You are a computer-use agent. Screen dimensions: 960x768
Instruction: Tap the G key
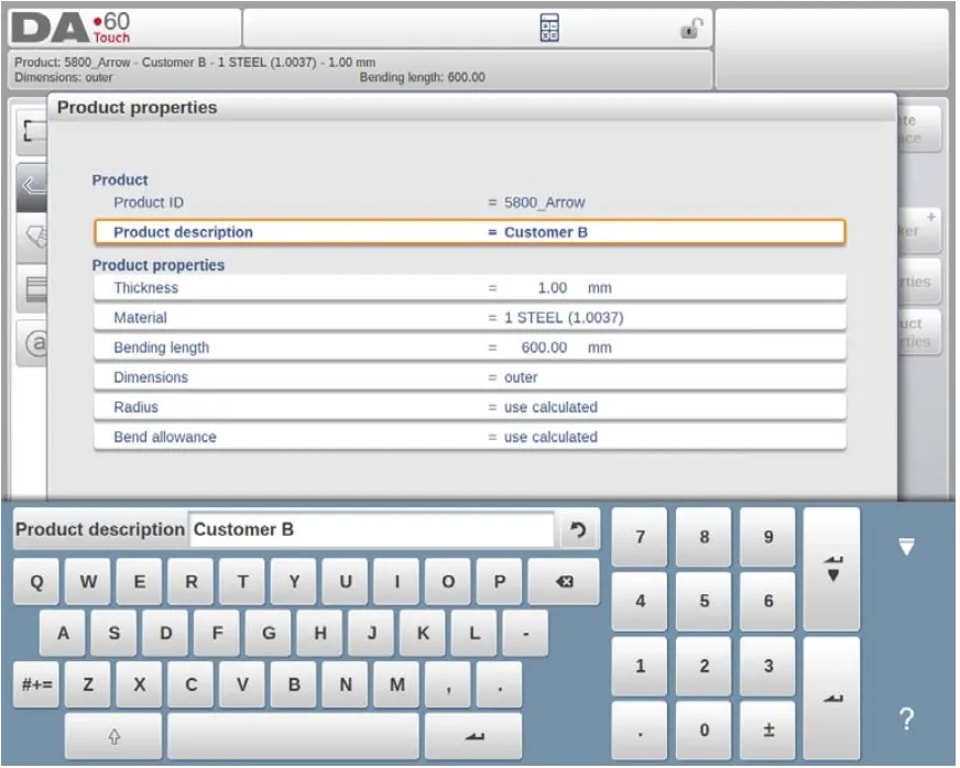[x=268, y=633]
